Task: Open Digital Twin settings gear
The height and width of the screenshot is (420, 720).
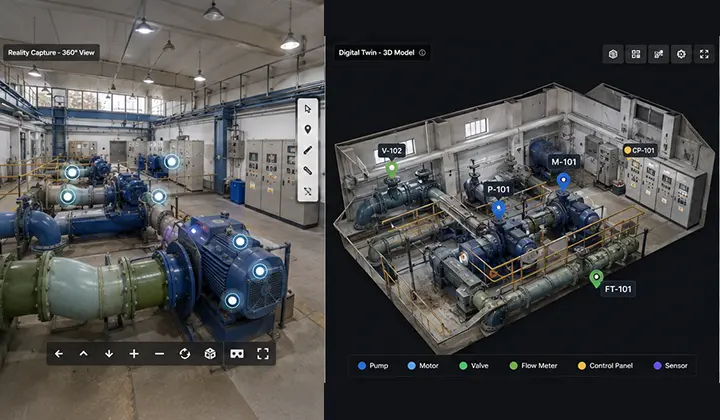Action: pos(681,54)
